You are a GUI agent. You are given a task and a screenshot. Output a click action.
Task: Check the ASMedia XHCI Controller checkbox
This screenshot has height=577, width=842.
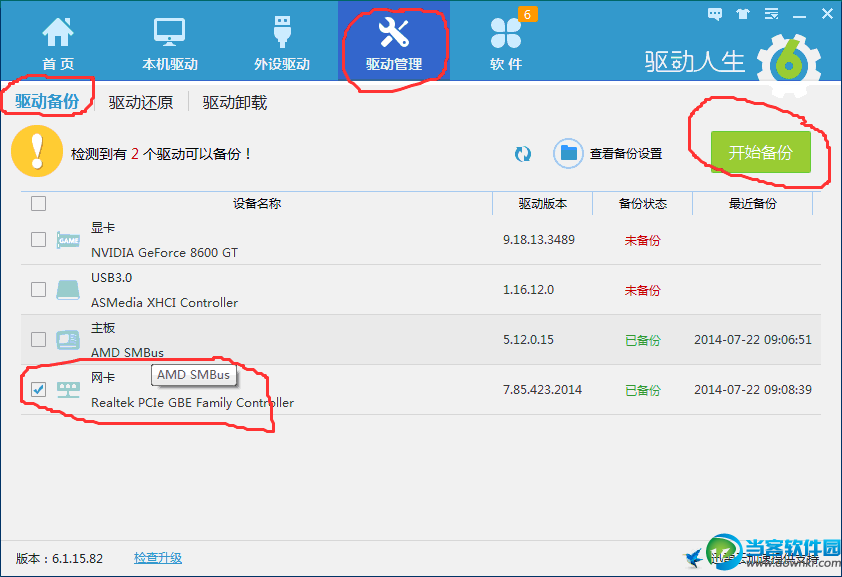[38, 289]
